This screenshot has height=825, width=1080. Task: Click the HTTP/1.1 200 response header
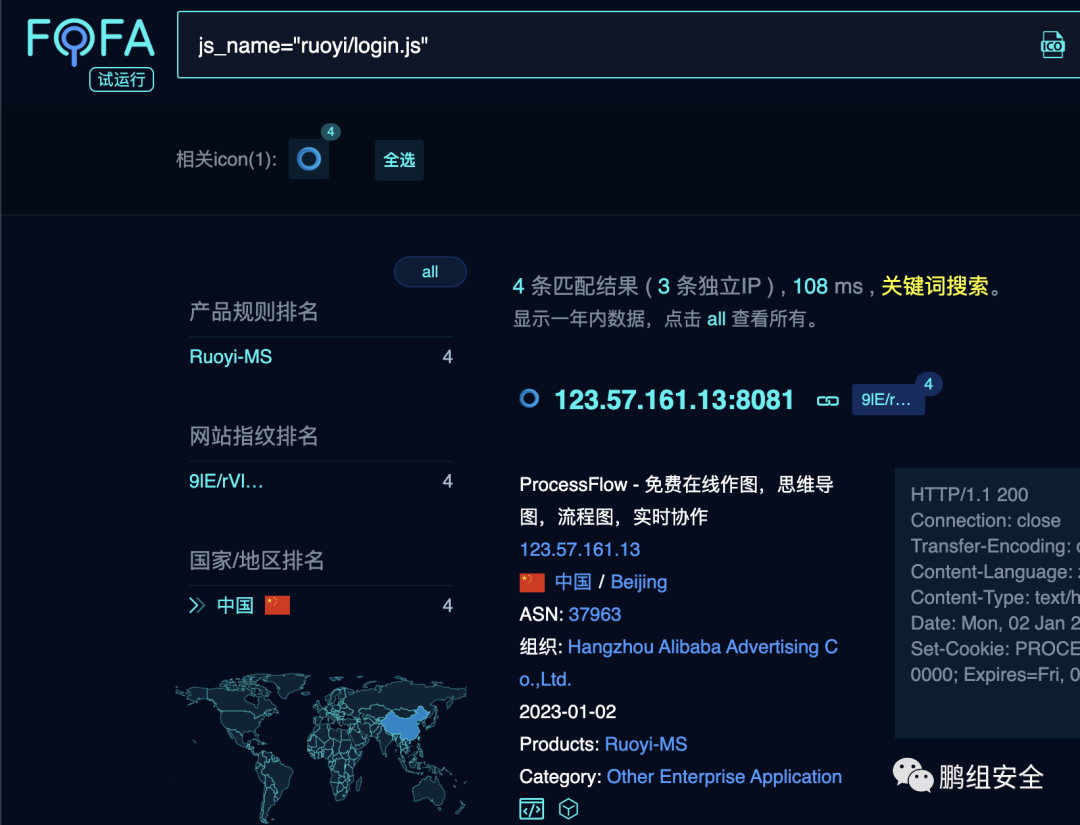[x=969, y=494]
